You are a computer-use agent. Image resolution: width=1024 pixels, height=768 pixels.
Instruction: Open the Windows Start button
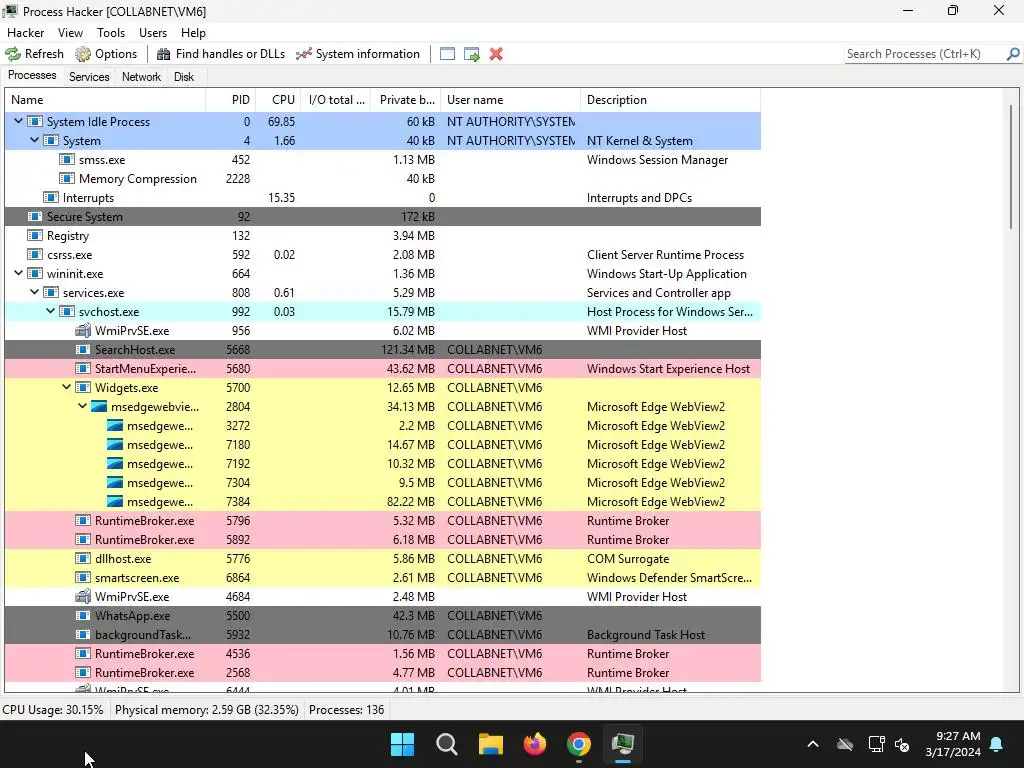point(402,744)
